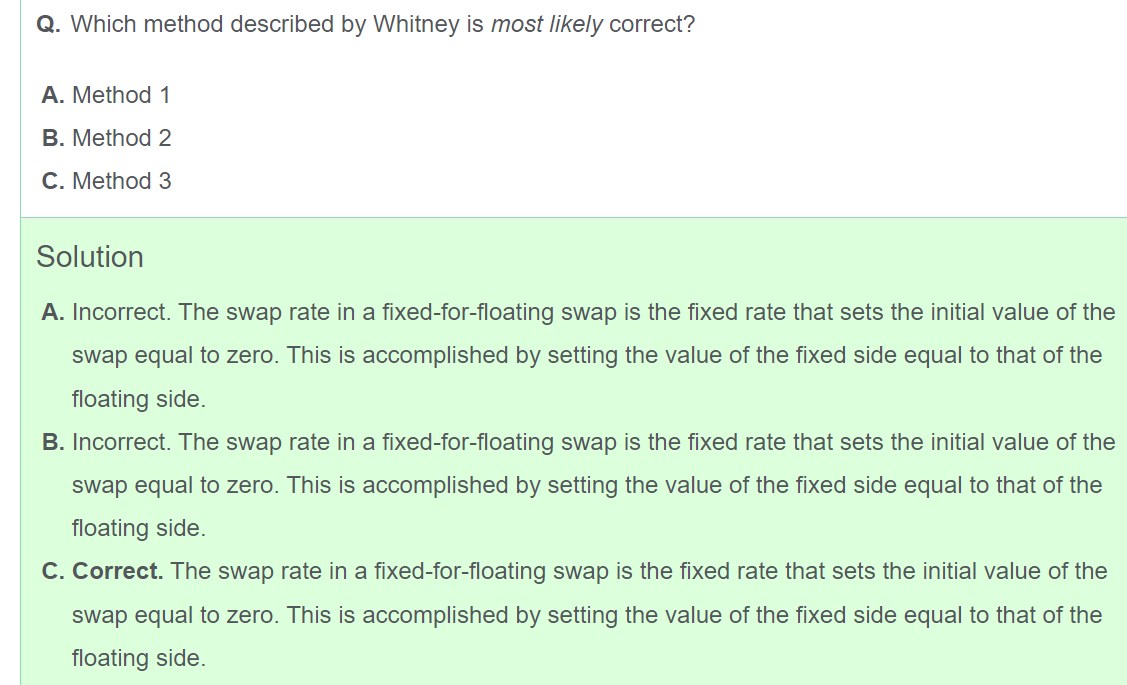Click bold "Correct." in solution explanation C
Screen dimensions: 1127x685
click(x=118, y=572)
